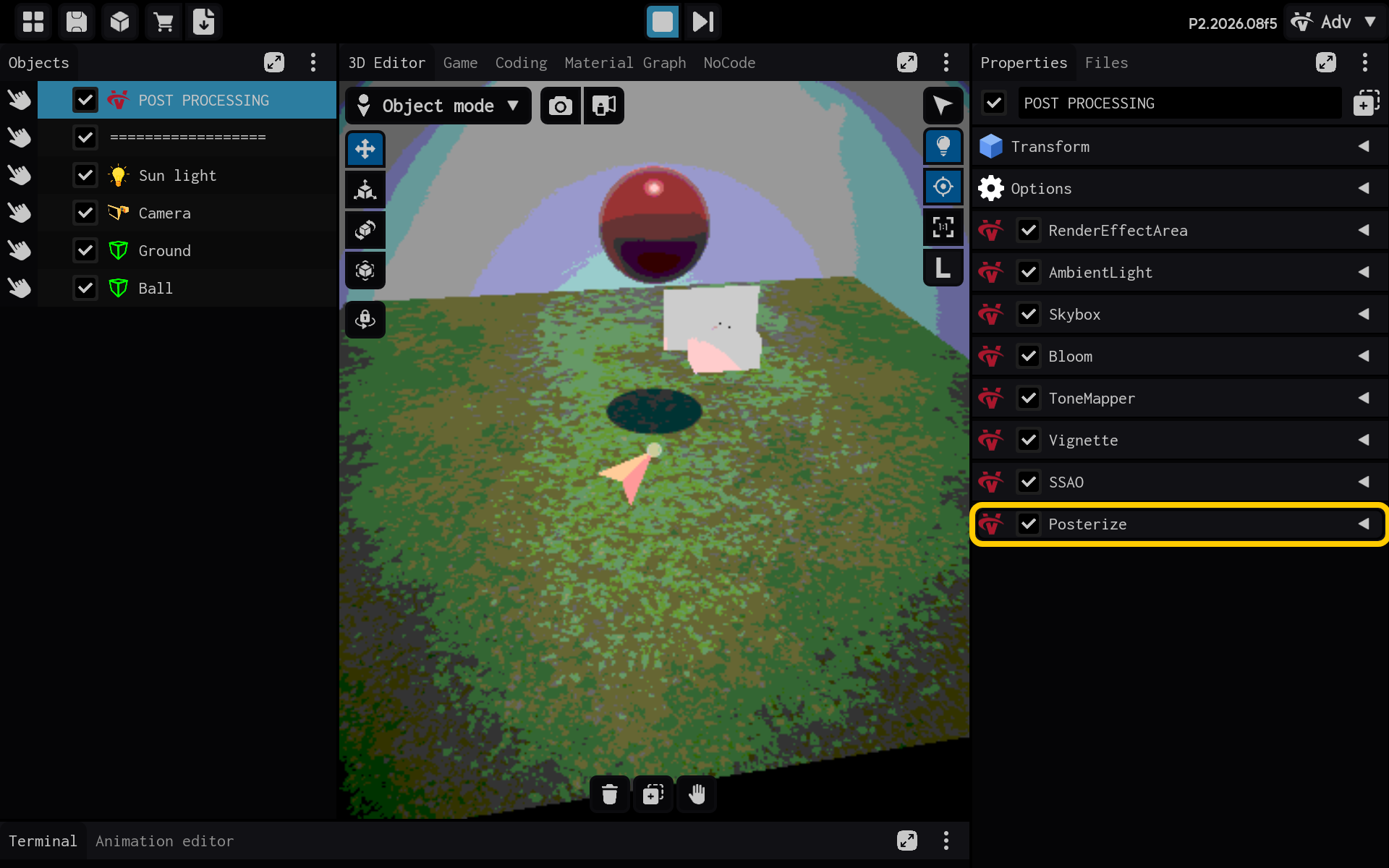Open the NoCode tab
The height and width of the screenshot is (868, 1389).
[x=729, y=63]
